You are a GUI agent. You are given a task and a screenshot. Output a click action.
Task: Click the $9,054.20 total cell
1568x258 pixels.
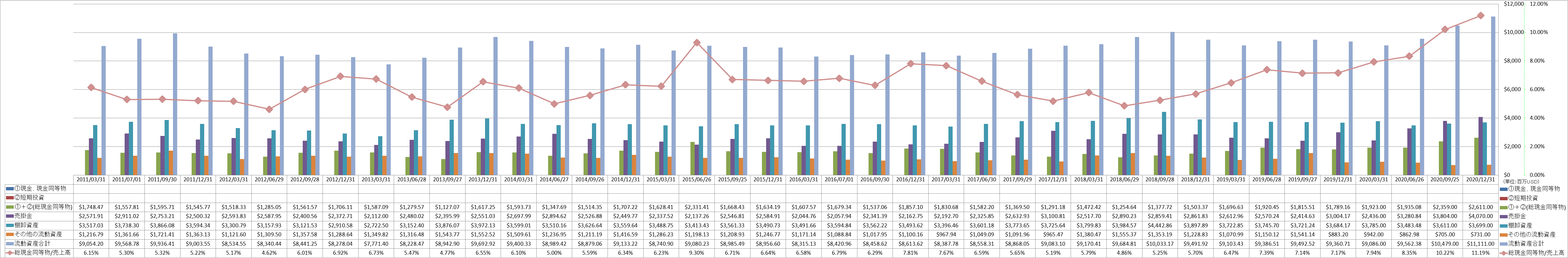coord(91,243)
